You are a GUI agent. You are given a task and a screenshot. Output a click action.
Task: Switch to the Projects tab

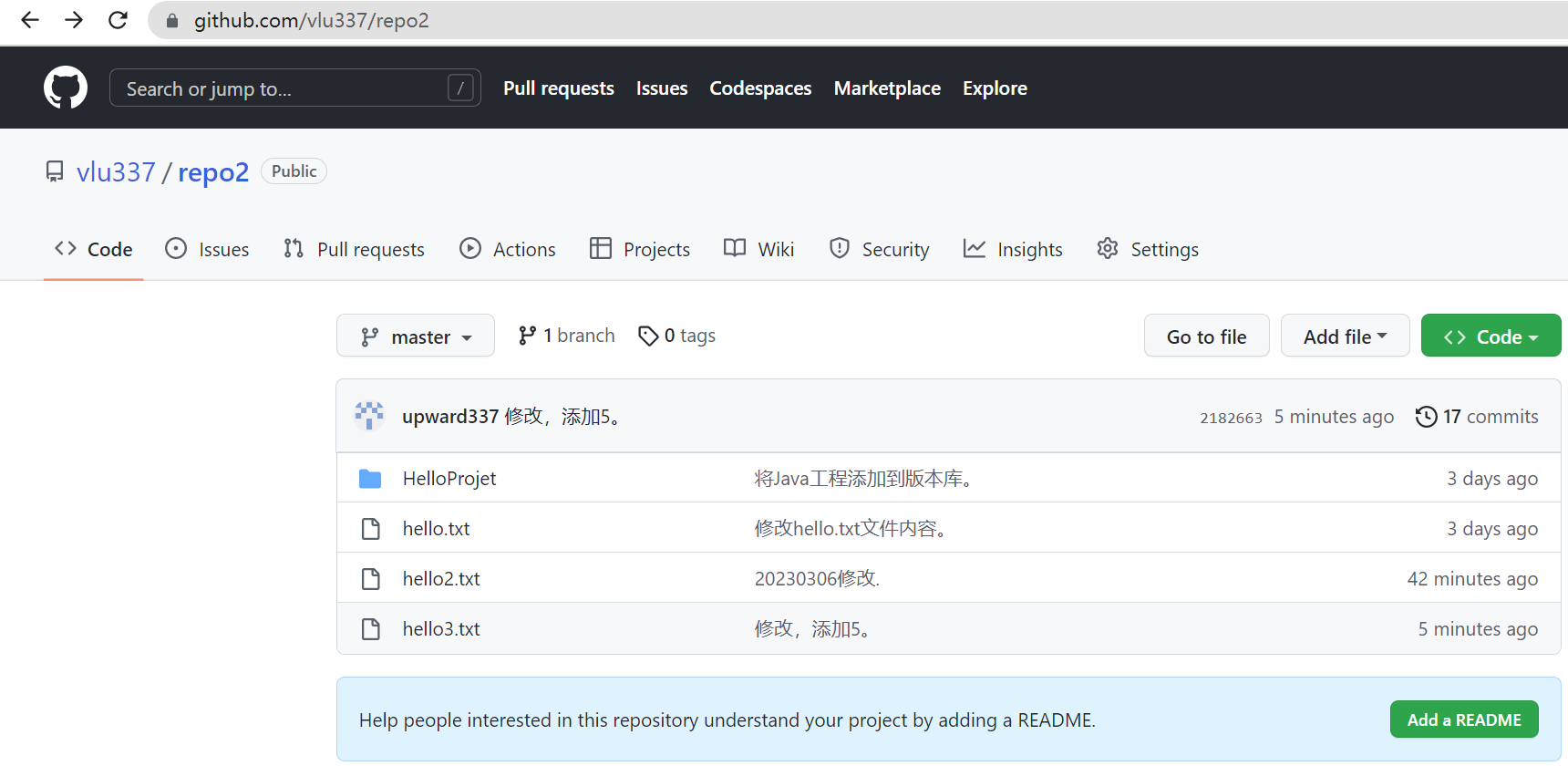pos(640,249)
